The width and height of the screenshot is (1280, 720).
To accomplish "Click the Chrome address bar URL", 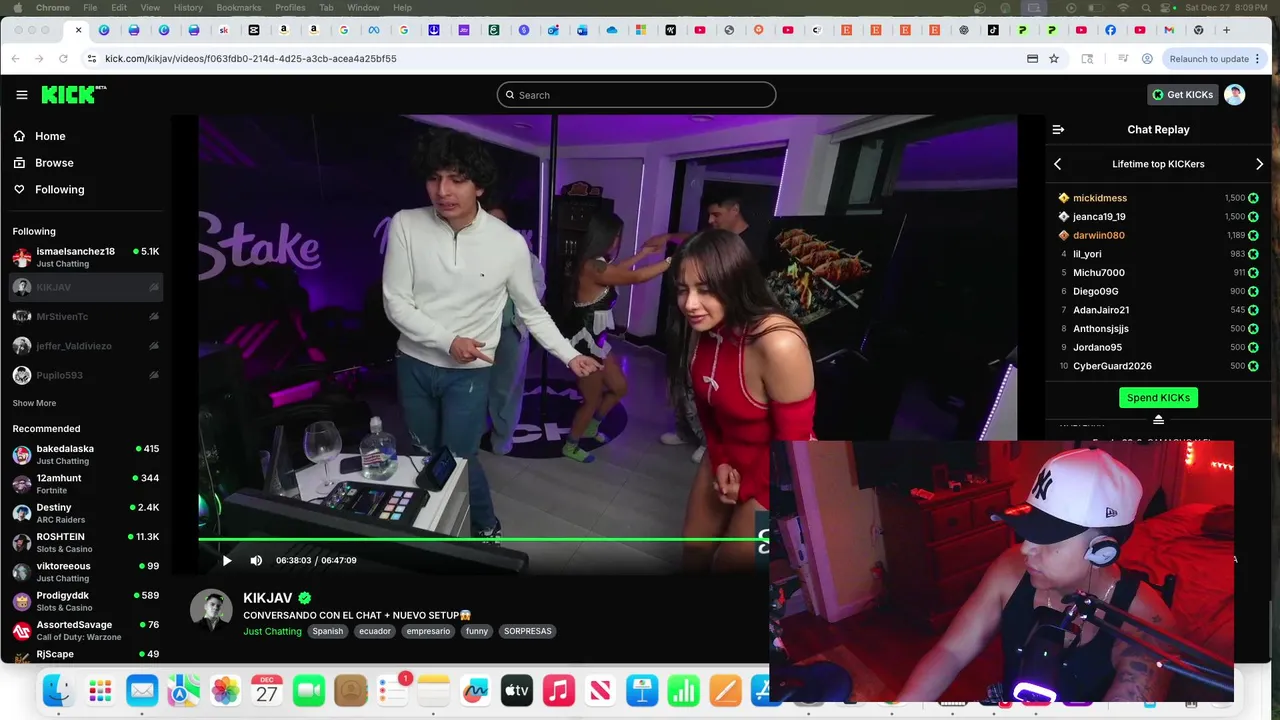I will (x=251, y=59).
